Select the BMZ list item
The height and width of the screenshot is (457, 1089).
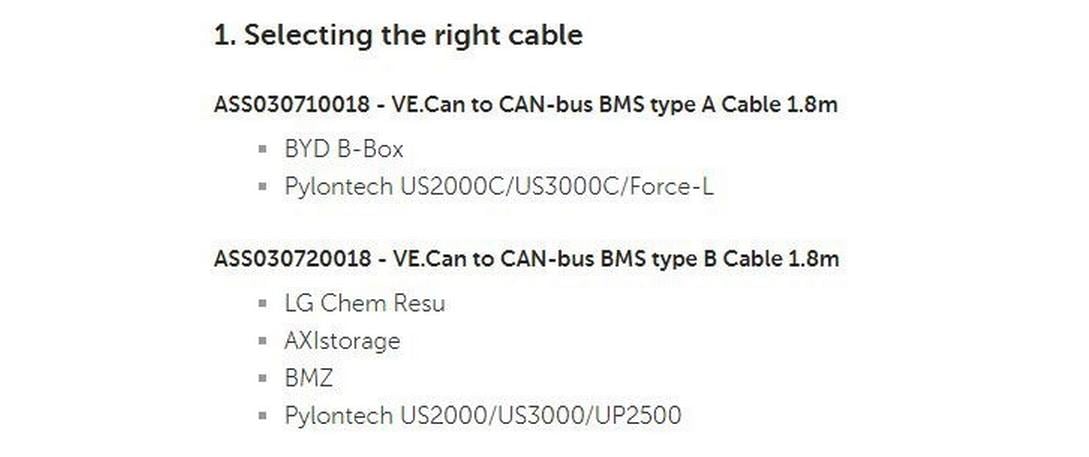(x=309, y=378)
